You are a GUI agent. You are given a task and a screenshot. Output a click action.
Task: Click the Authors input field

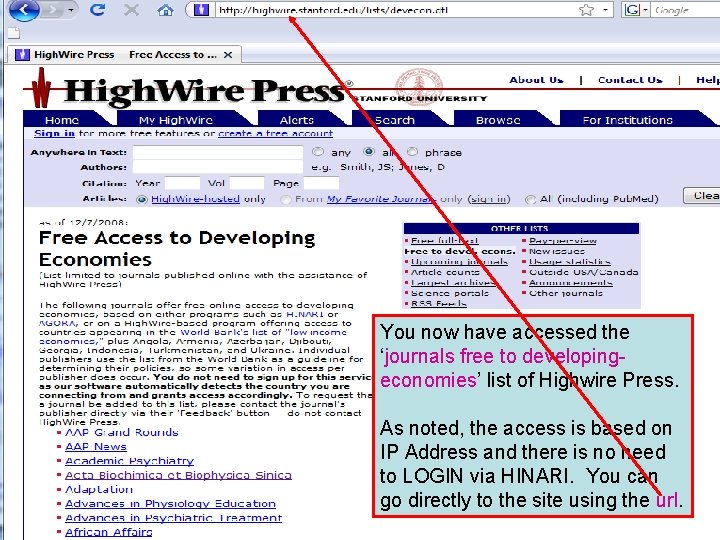pos(218,167)
